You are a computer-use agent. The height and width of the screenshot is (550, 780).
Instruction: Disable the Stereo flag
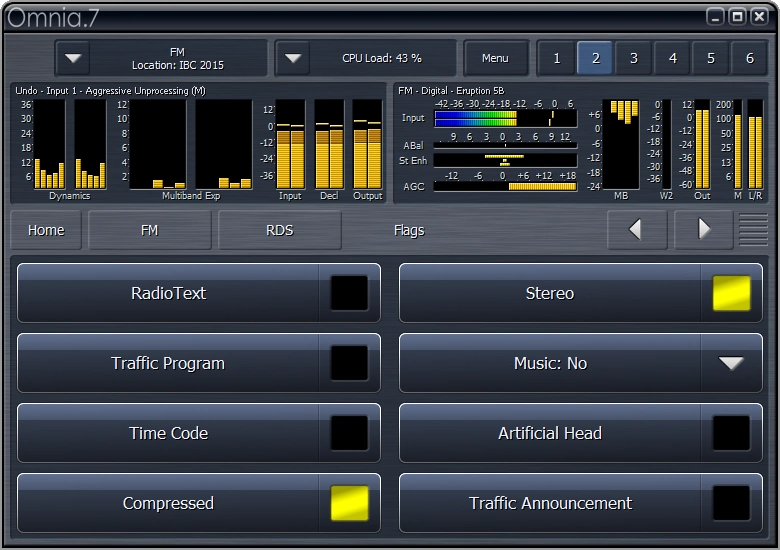pos(581,293)
